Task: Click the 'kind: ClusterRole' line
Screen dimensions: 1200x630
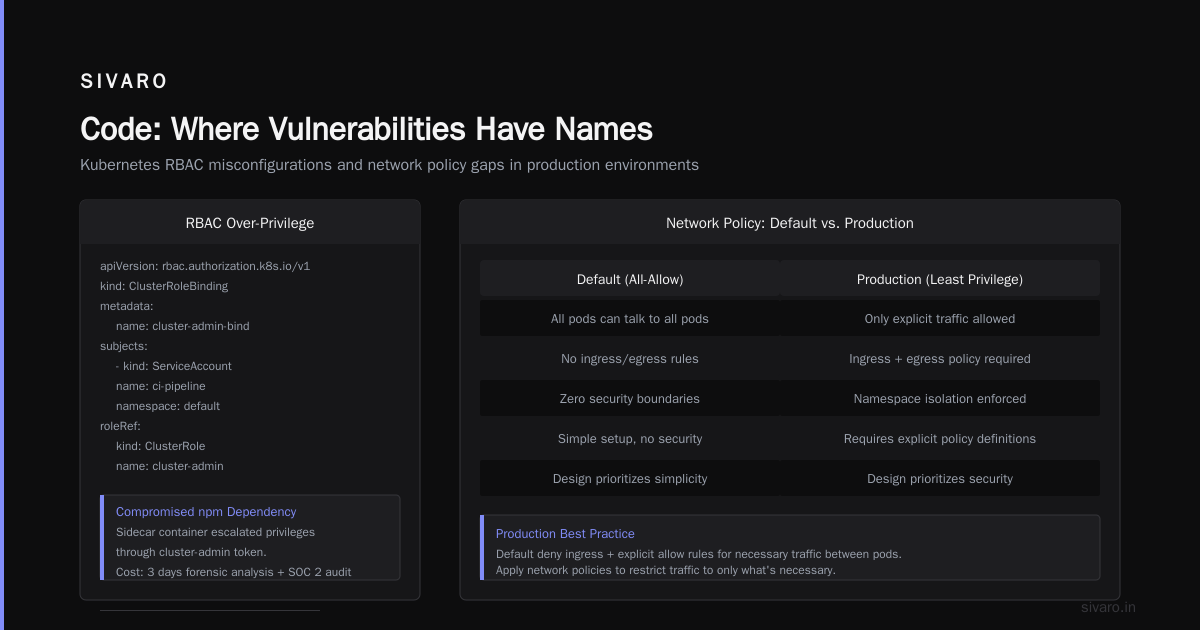Action: coord(161,446)
